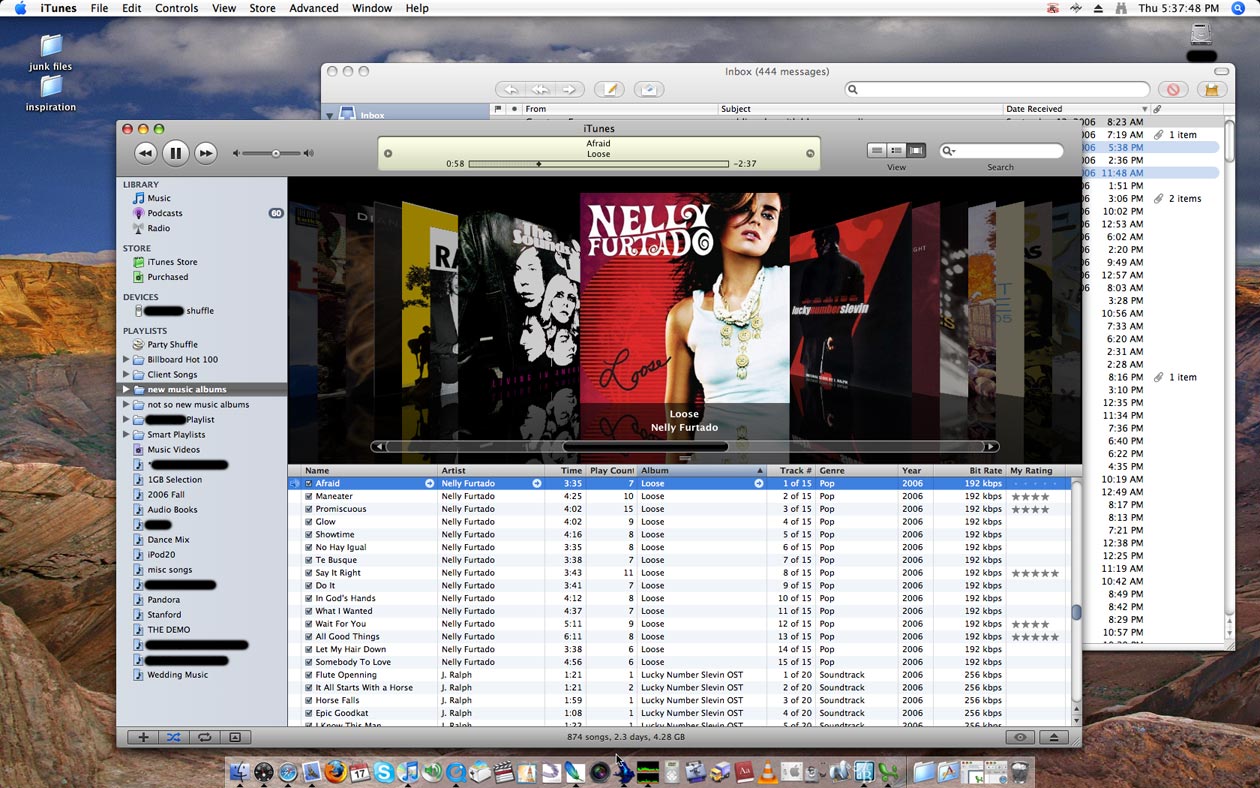Sort songs by Bit Rate column
The height and width of the screenshot is (788, 1260).
968,471
